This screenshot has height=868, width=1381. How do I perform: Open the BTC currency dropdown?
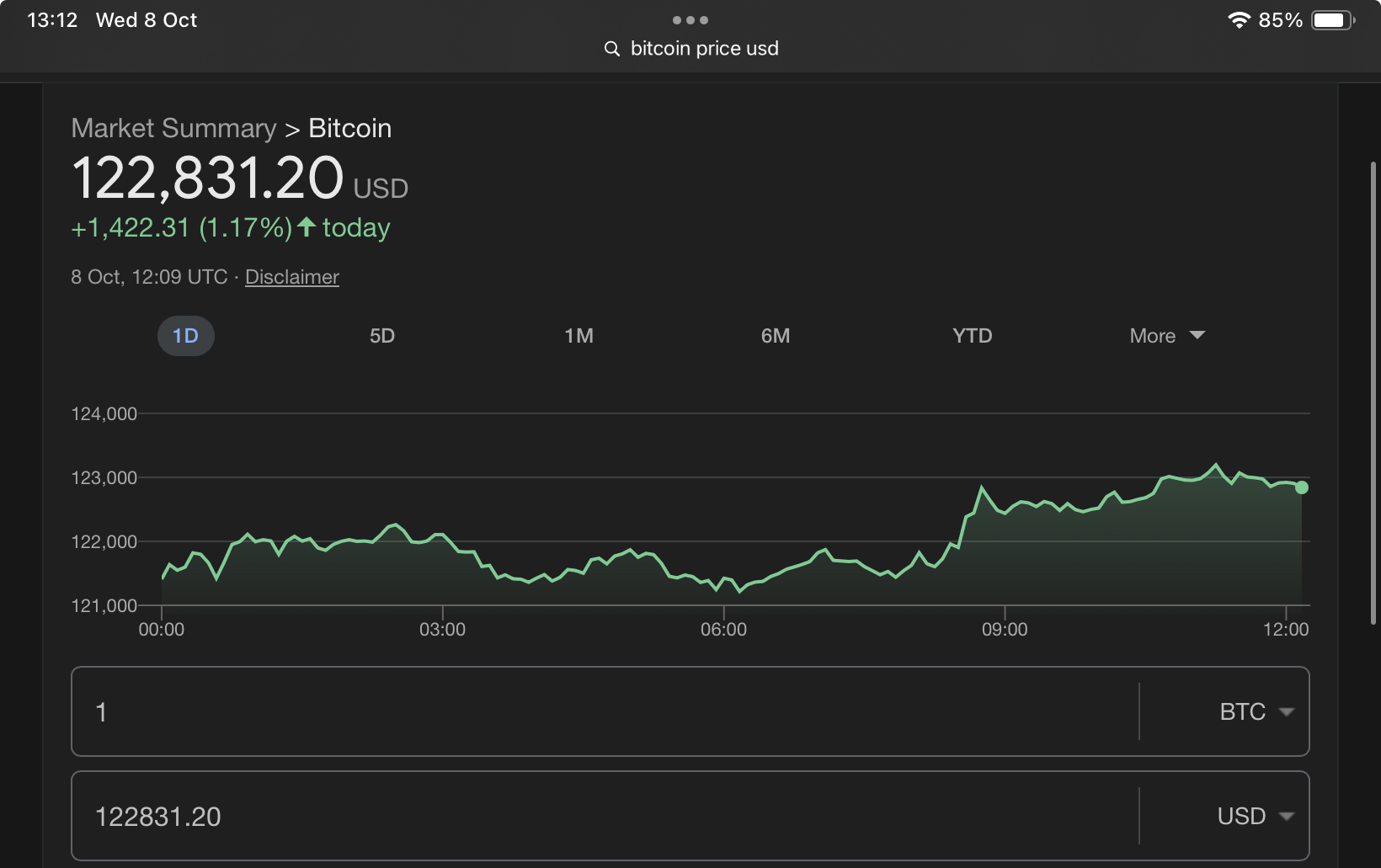(x=1256, y=712)
